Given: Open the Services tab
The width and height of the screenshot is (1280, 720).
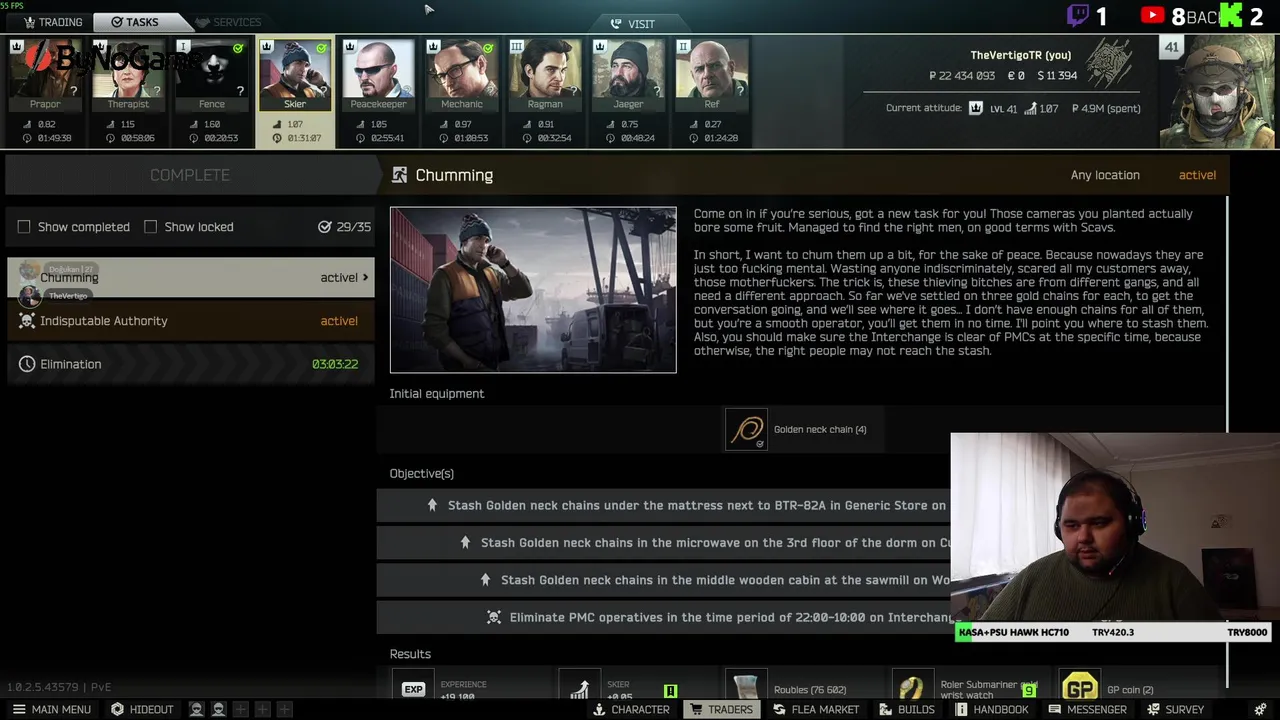Looking at the screenshot, I should (228, 22).
